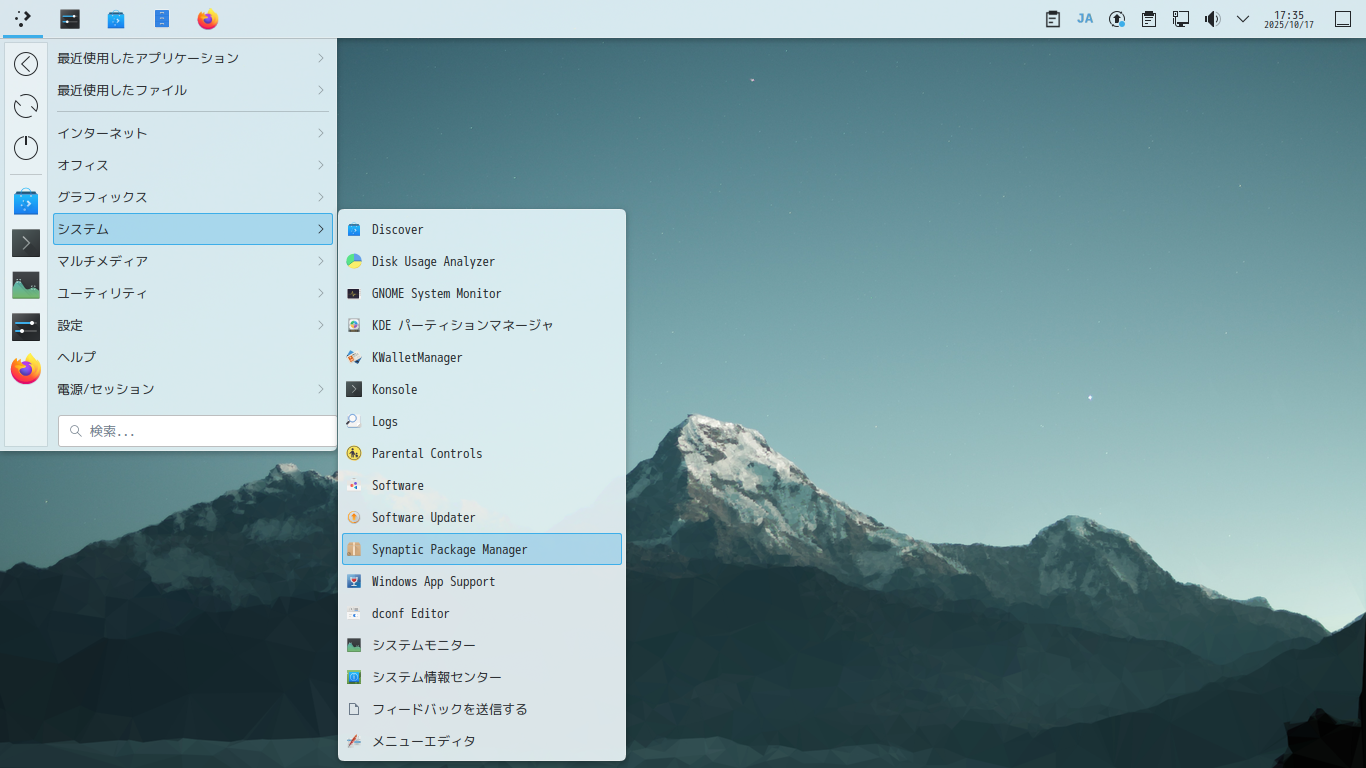The image size is (1366, 768).
Task: Open the application launcher in the top panel
Action: coord(23,19)
